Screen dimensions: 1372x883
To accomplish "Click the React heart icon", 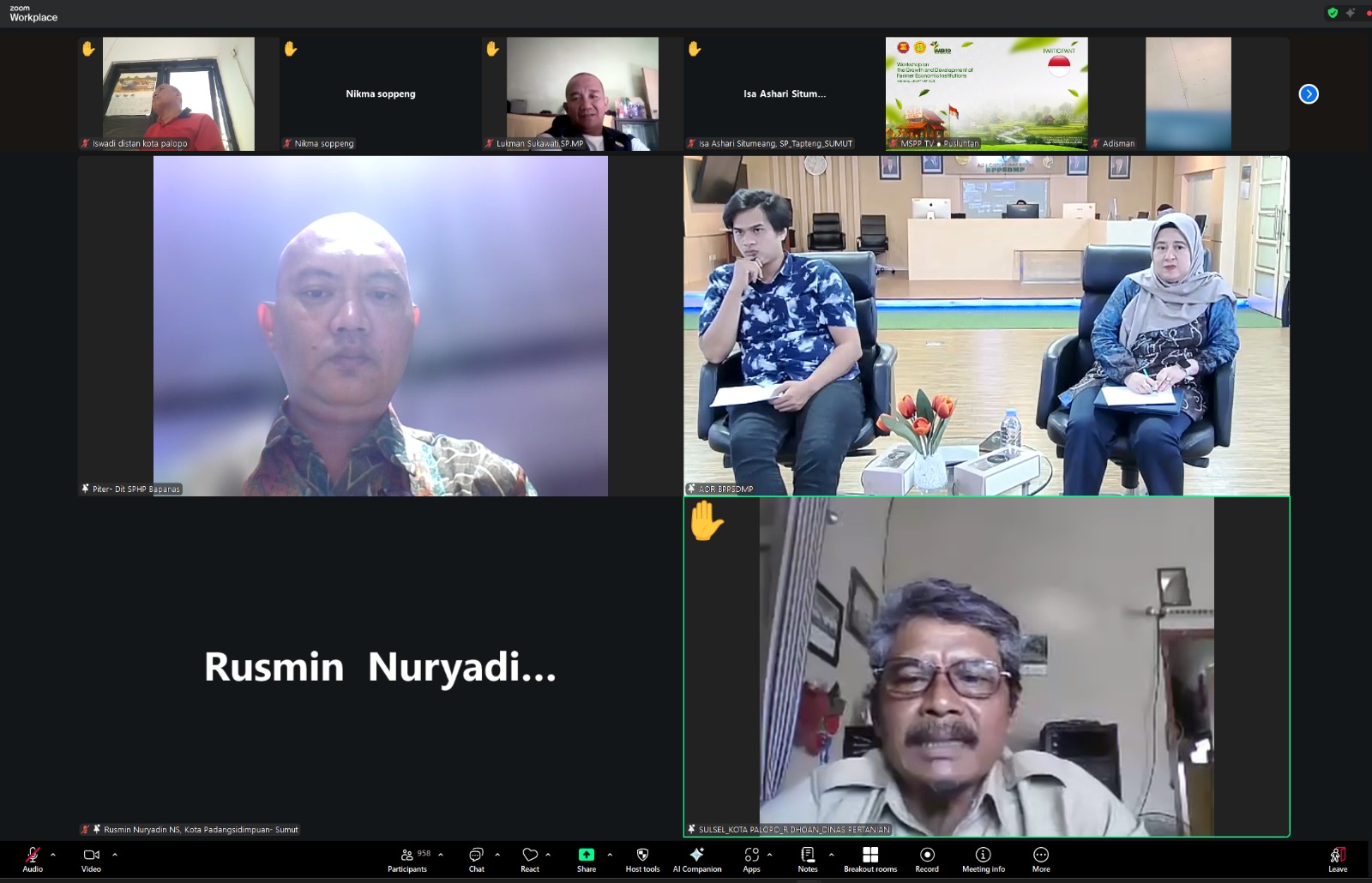I will 530,859.
